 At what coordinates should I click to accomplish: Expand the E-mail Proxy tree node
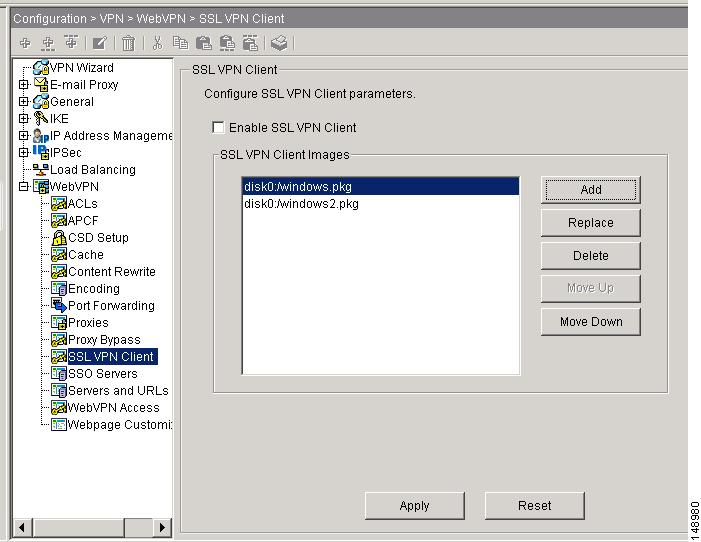23,85
